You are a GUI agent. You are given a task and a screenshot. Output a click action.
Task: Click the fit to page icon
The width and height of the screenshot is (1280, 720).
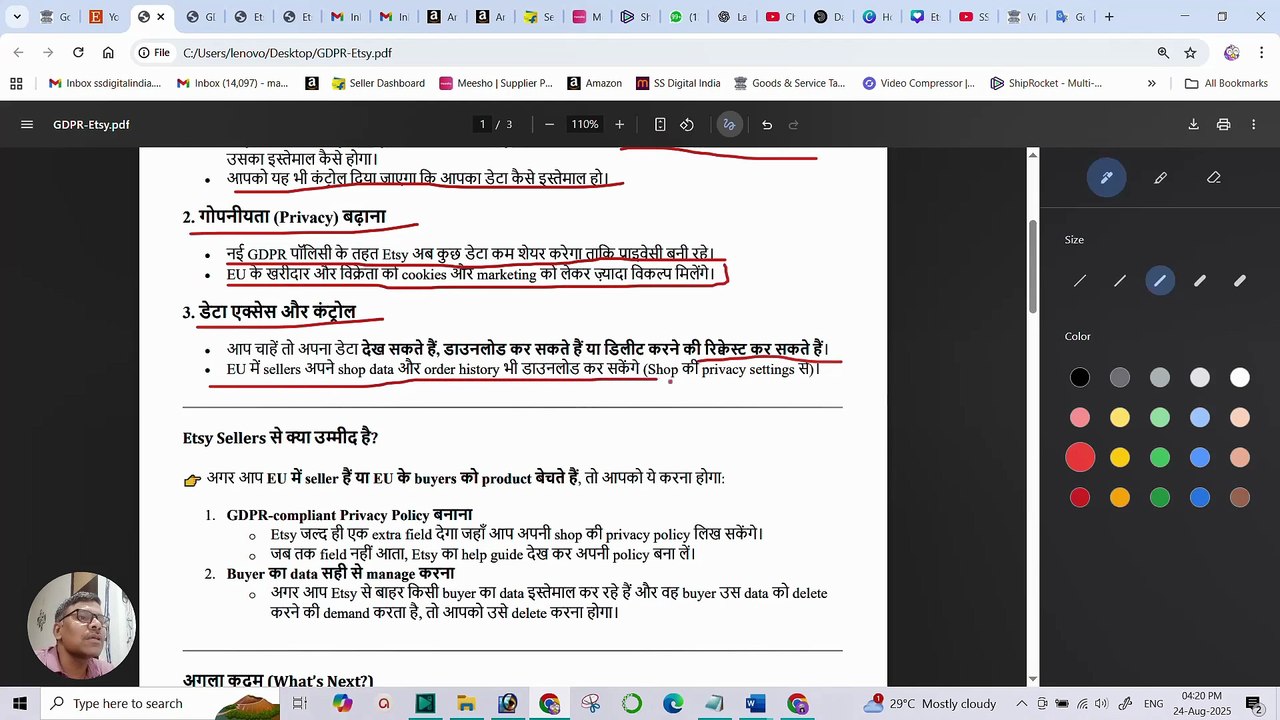[660, 125]
